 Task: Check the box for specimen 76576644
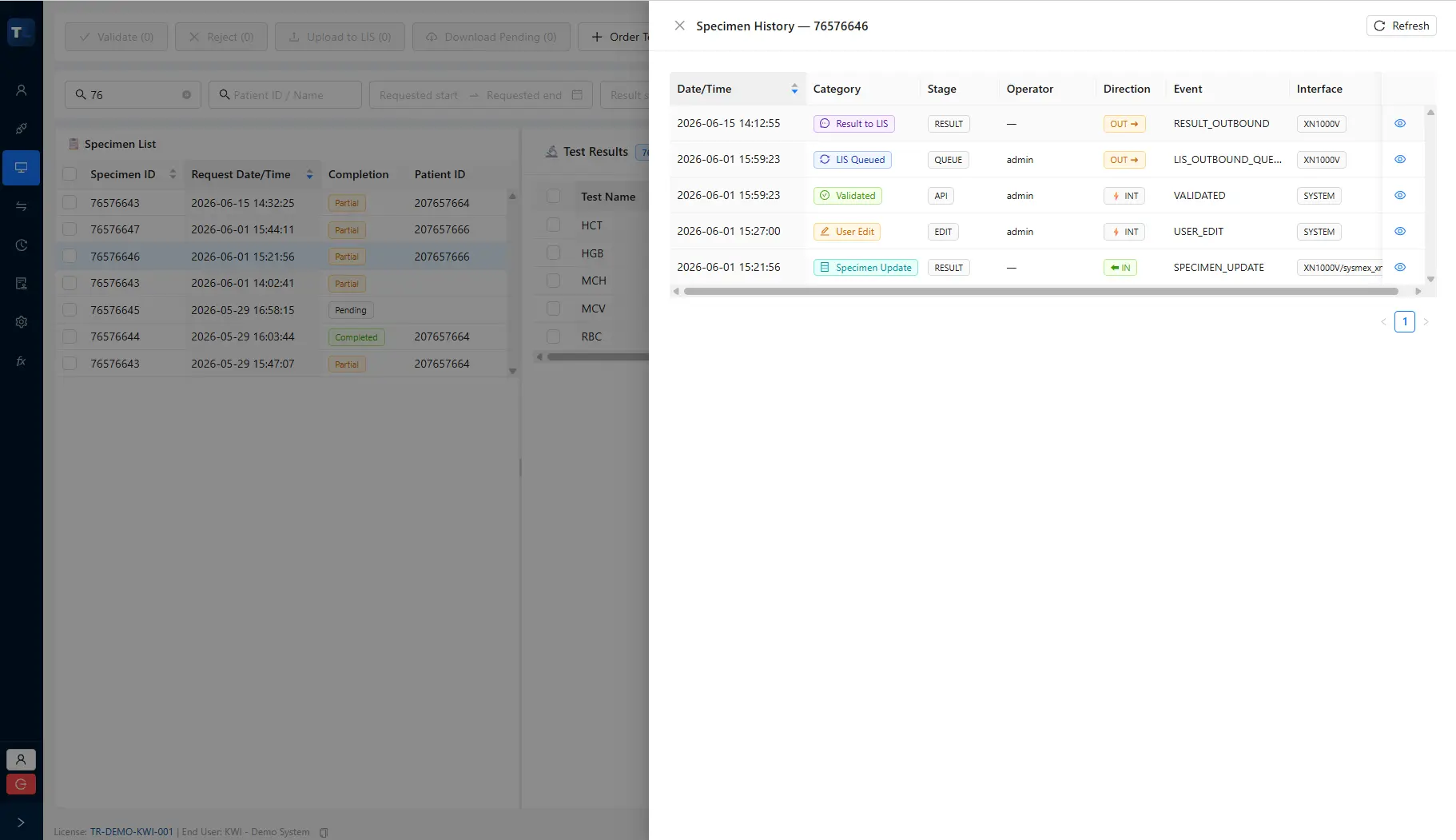tap(70, 336)
